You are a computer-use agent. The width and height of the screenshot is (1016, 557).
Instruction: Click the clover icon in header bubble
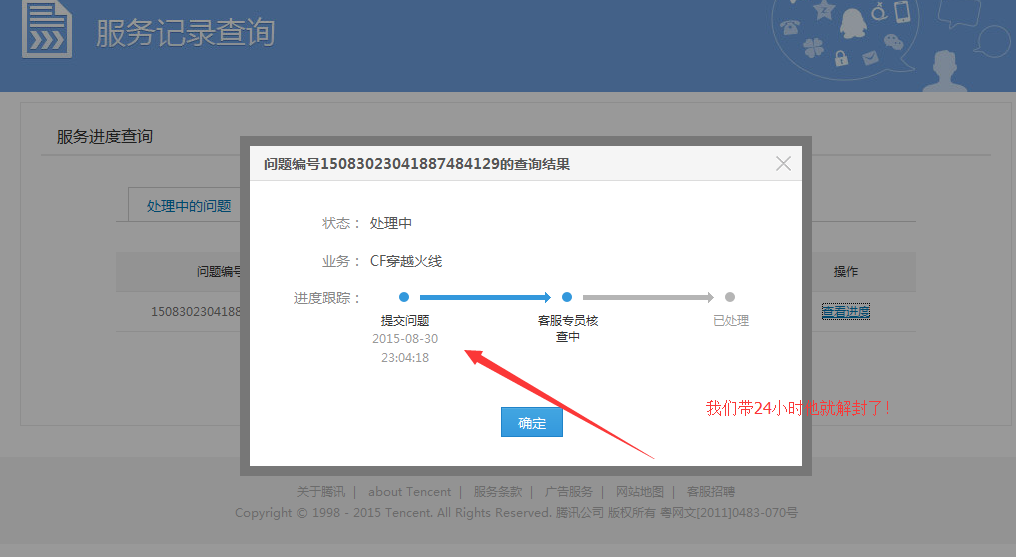coord(813,47)
